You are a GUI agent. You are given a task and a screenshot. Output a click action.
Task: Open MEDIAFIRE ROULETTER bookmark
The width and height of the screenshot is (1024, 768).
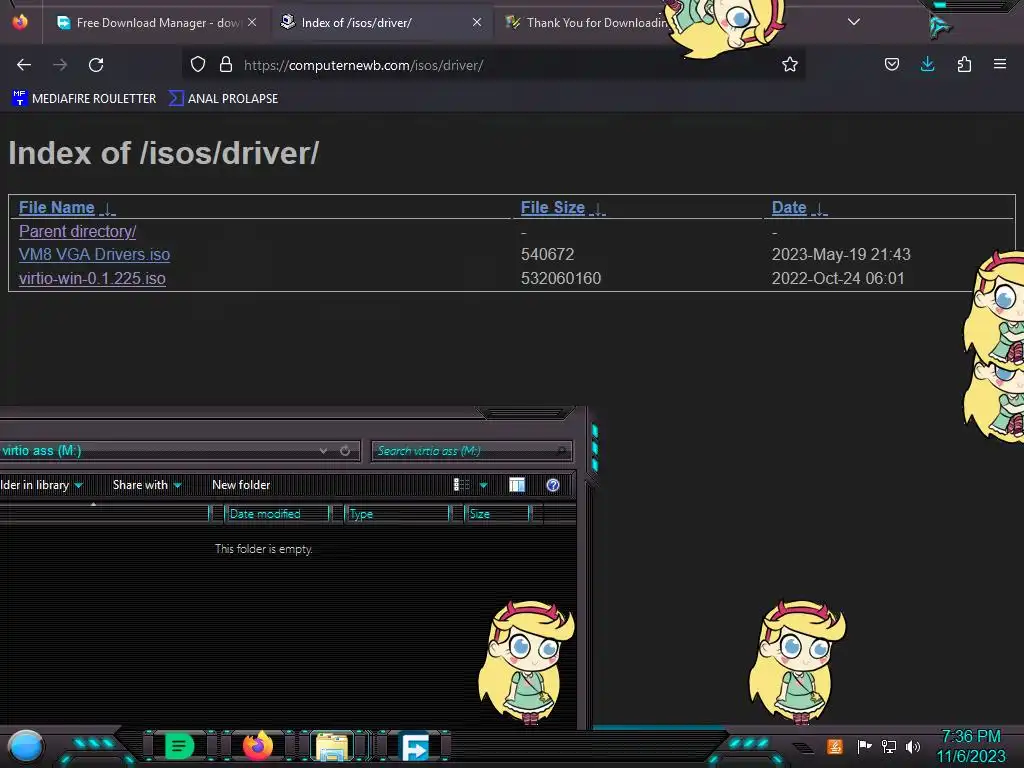84,99
